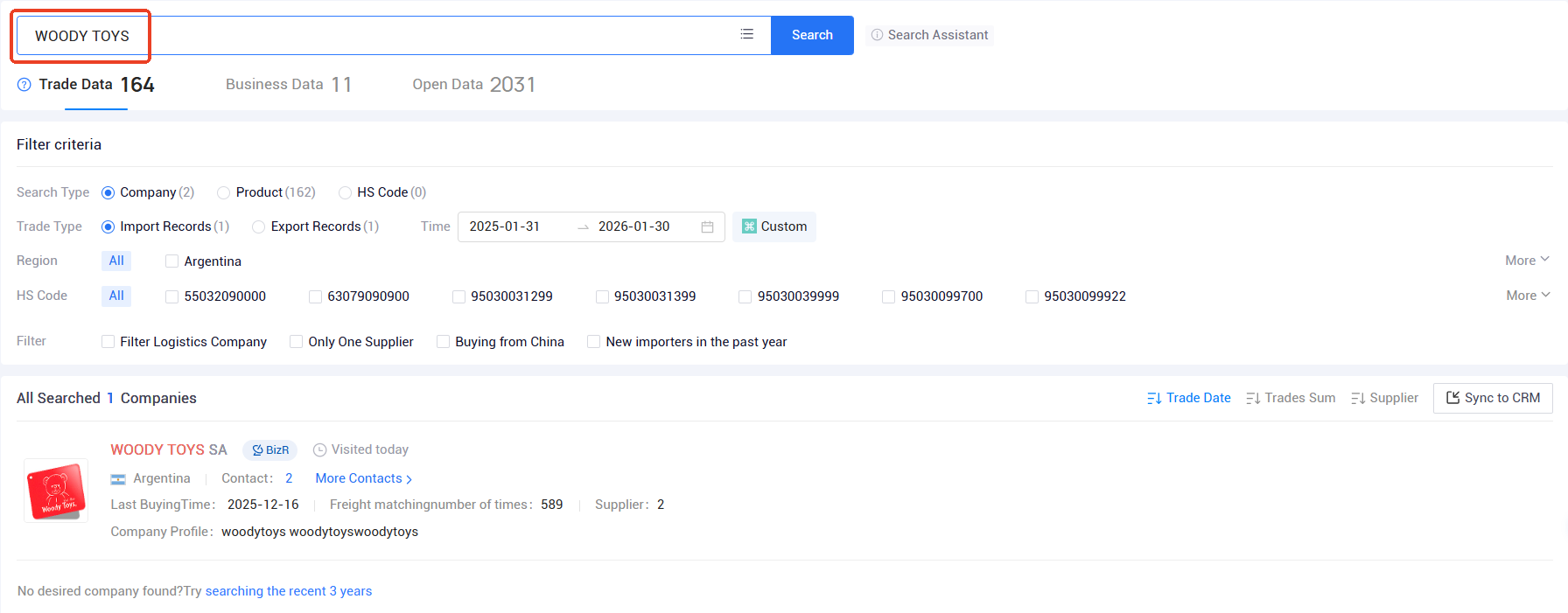
Task: Expand More options in Region row
Action: click(1528, 261)
